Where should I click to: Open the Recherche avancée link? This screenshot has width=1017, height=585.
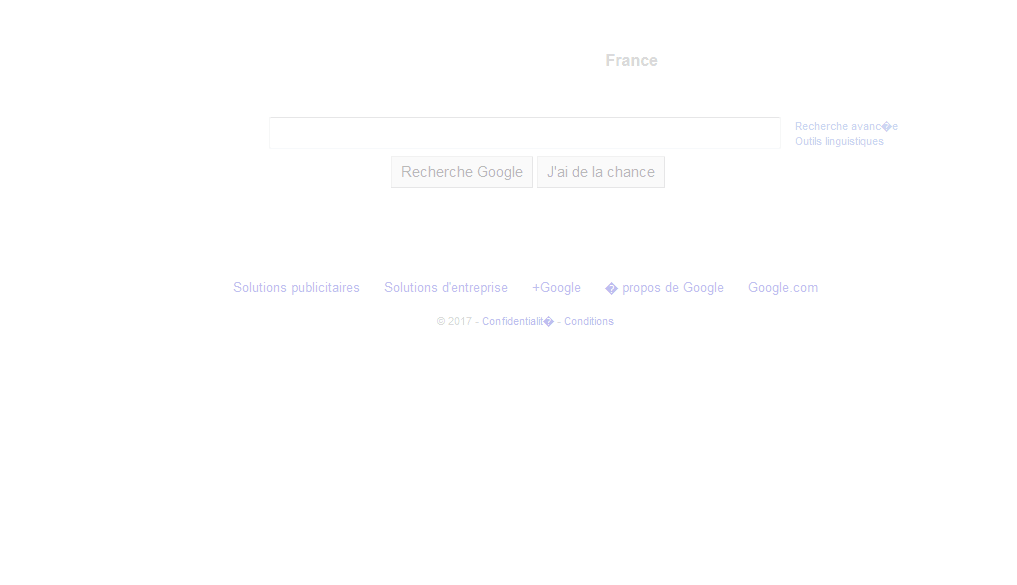click(846, 126)
